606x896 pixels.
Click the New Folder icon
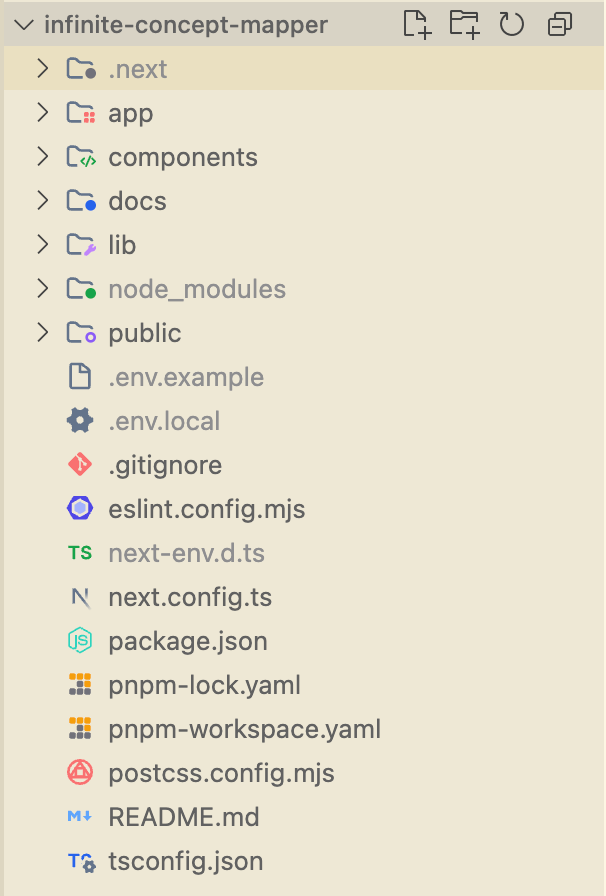point(464,24)
